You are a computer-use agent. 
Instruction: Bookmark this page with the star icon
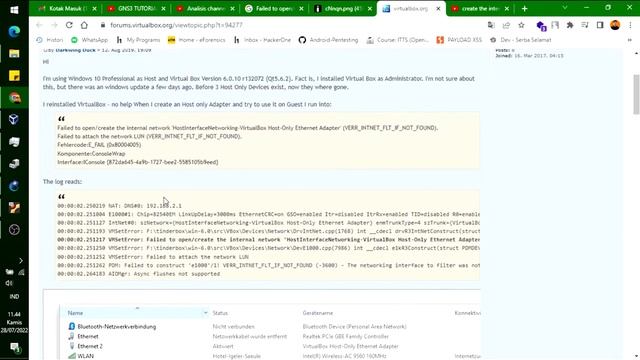pyautogui.click(x=521, y=25)
